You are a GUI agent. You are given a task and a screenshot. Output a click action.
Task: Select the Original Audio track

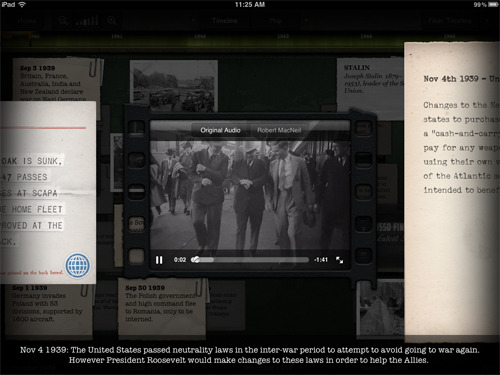tap(220, 130)
